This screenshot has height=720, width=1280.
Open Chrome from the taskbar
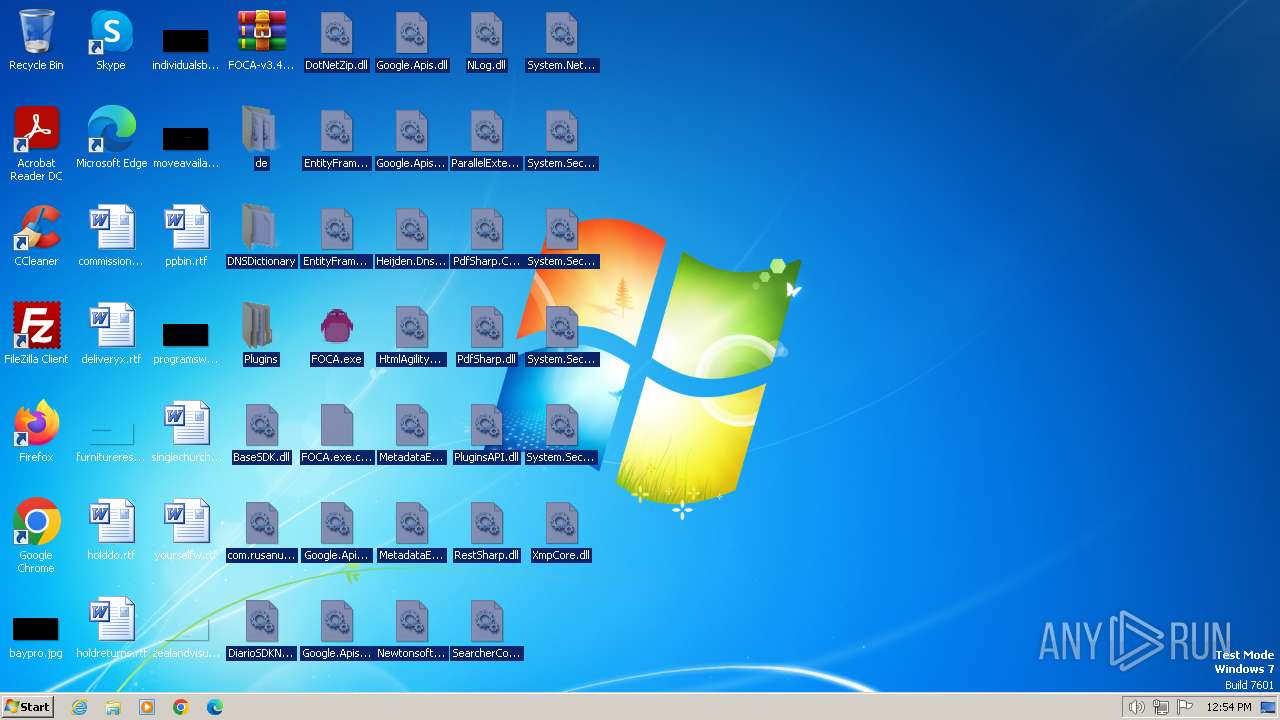pyautogui.click(x=181, y=707)
